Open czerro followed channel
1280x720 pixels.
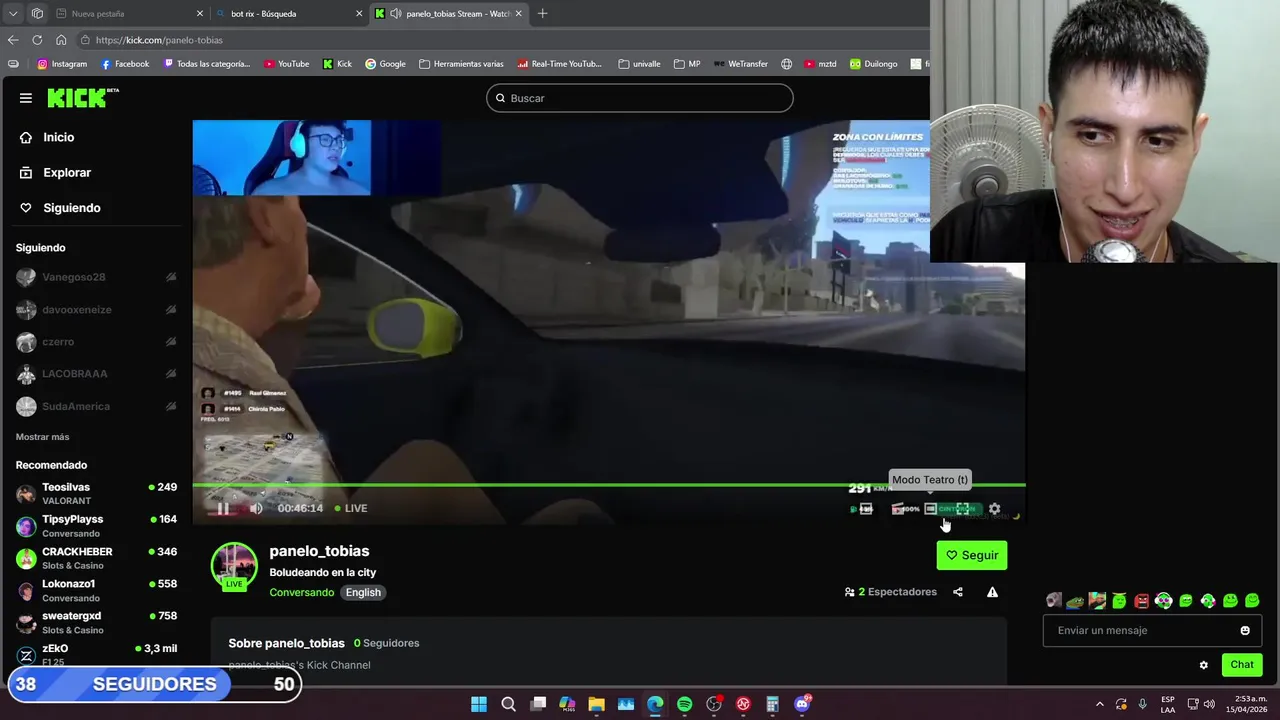[x=96, y=342]
